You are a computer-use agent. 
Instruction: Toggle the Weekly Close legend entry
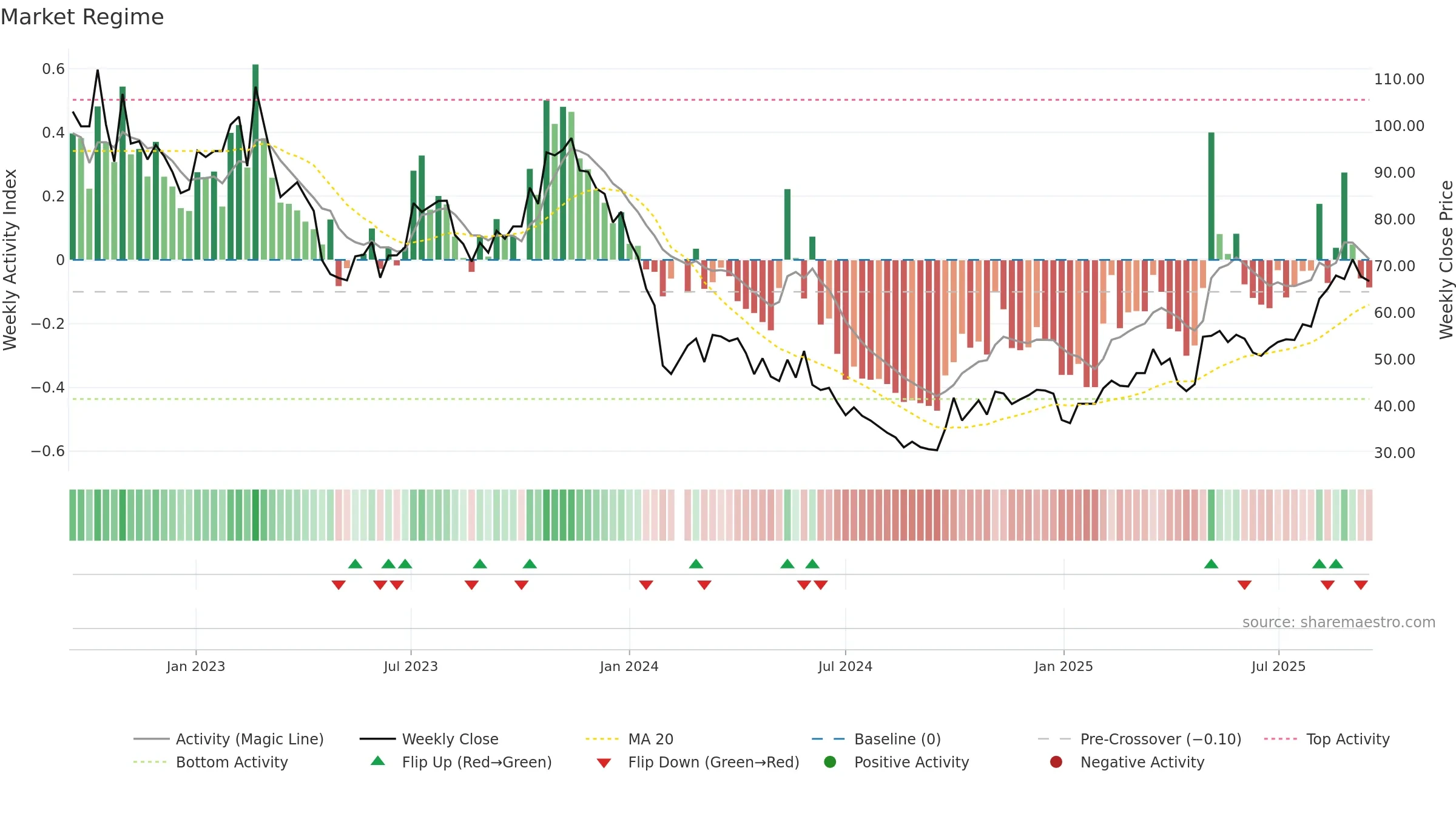tap(429, 739)
